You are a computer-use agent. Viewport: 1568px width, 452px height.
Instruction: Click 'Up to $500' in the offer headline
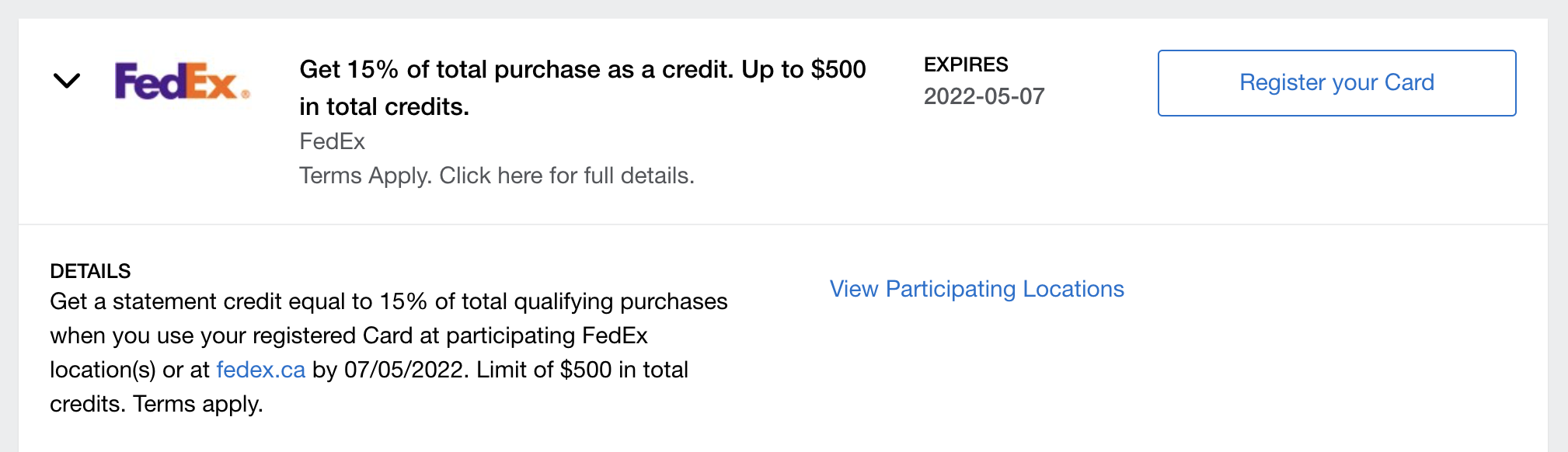[803, 70]
